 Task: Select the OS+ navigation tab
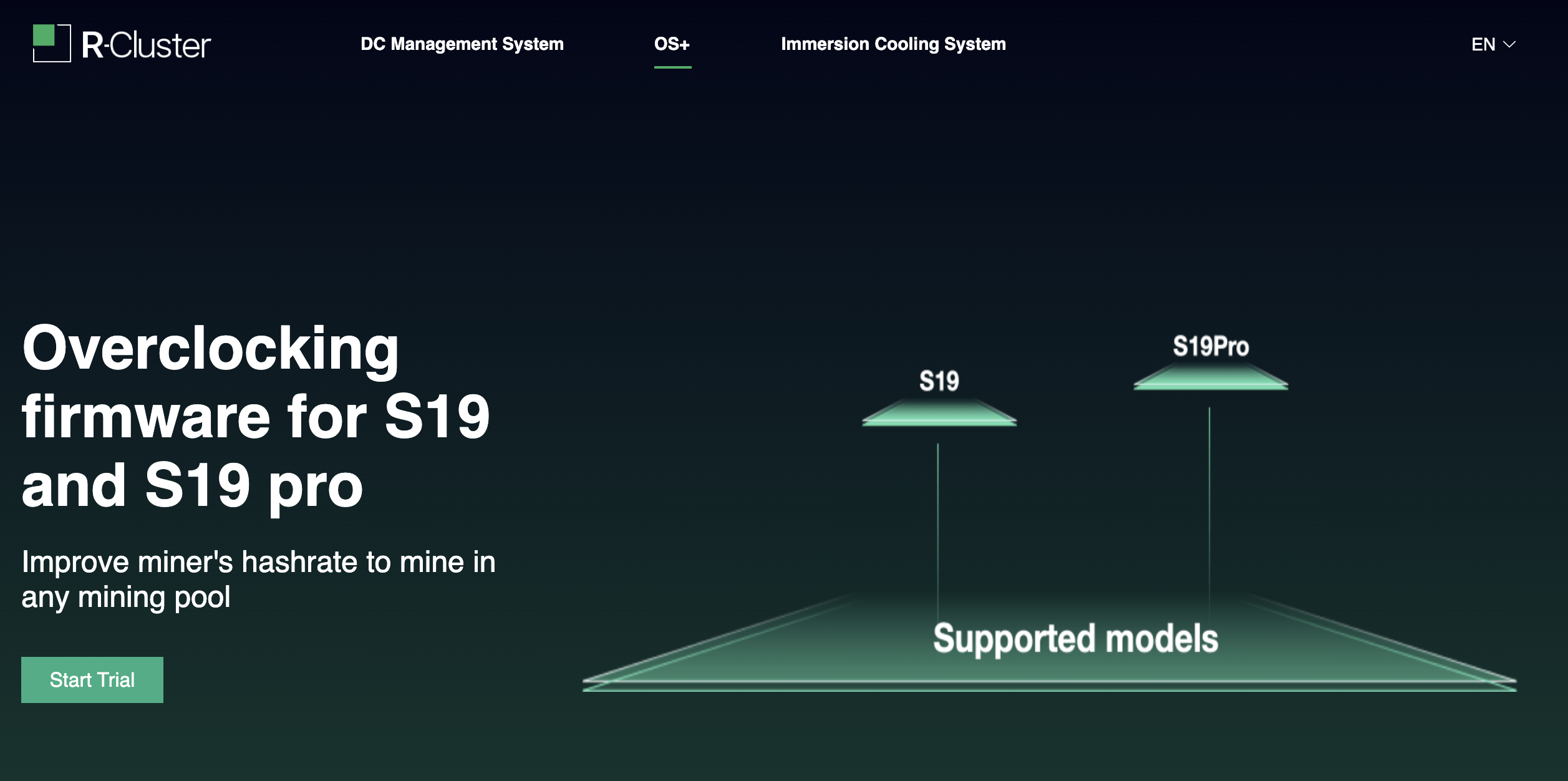point(672,44)
